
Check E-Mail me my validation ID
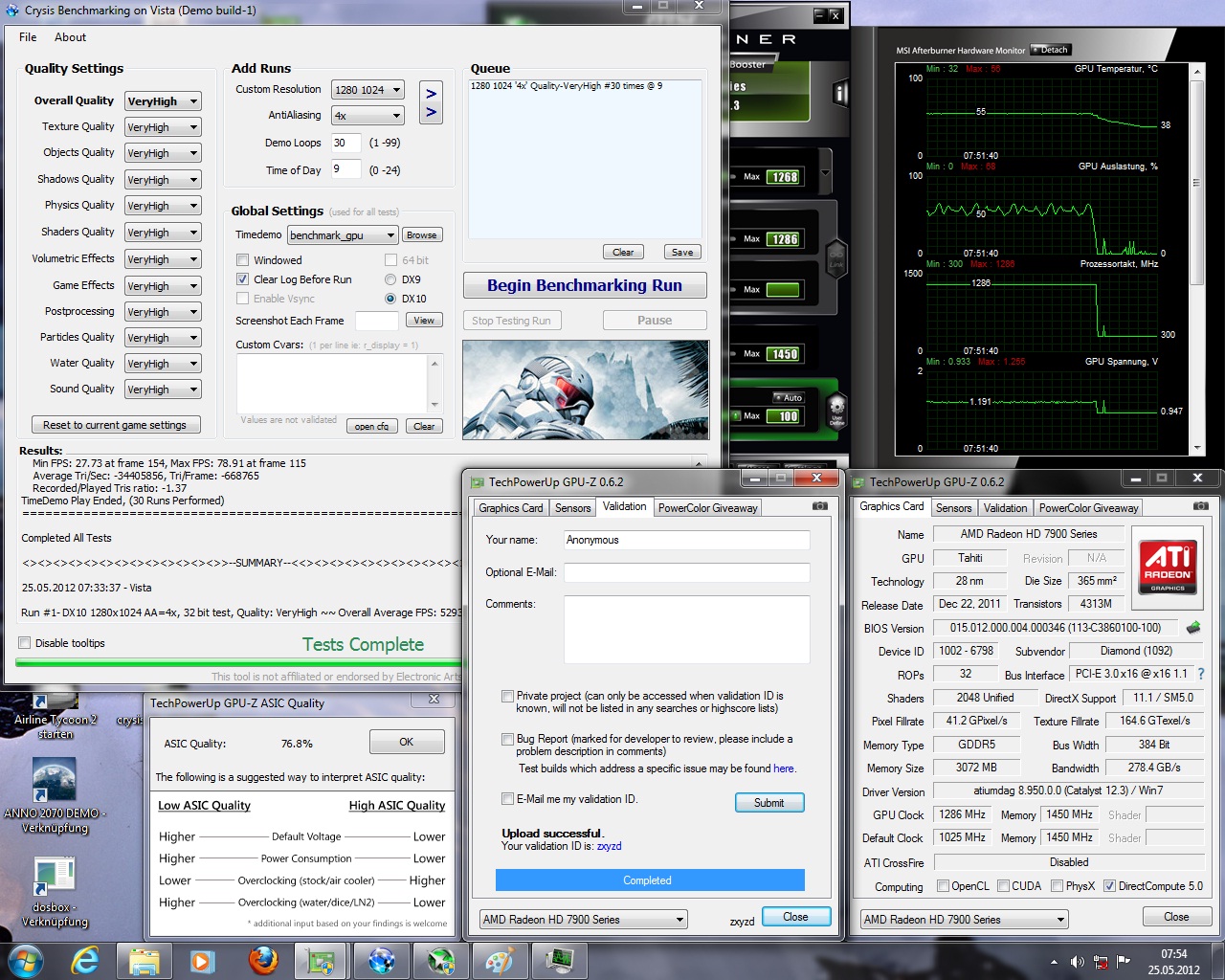pos(507,798)
